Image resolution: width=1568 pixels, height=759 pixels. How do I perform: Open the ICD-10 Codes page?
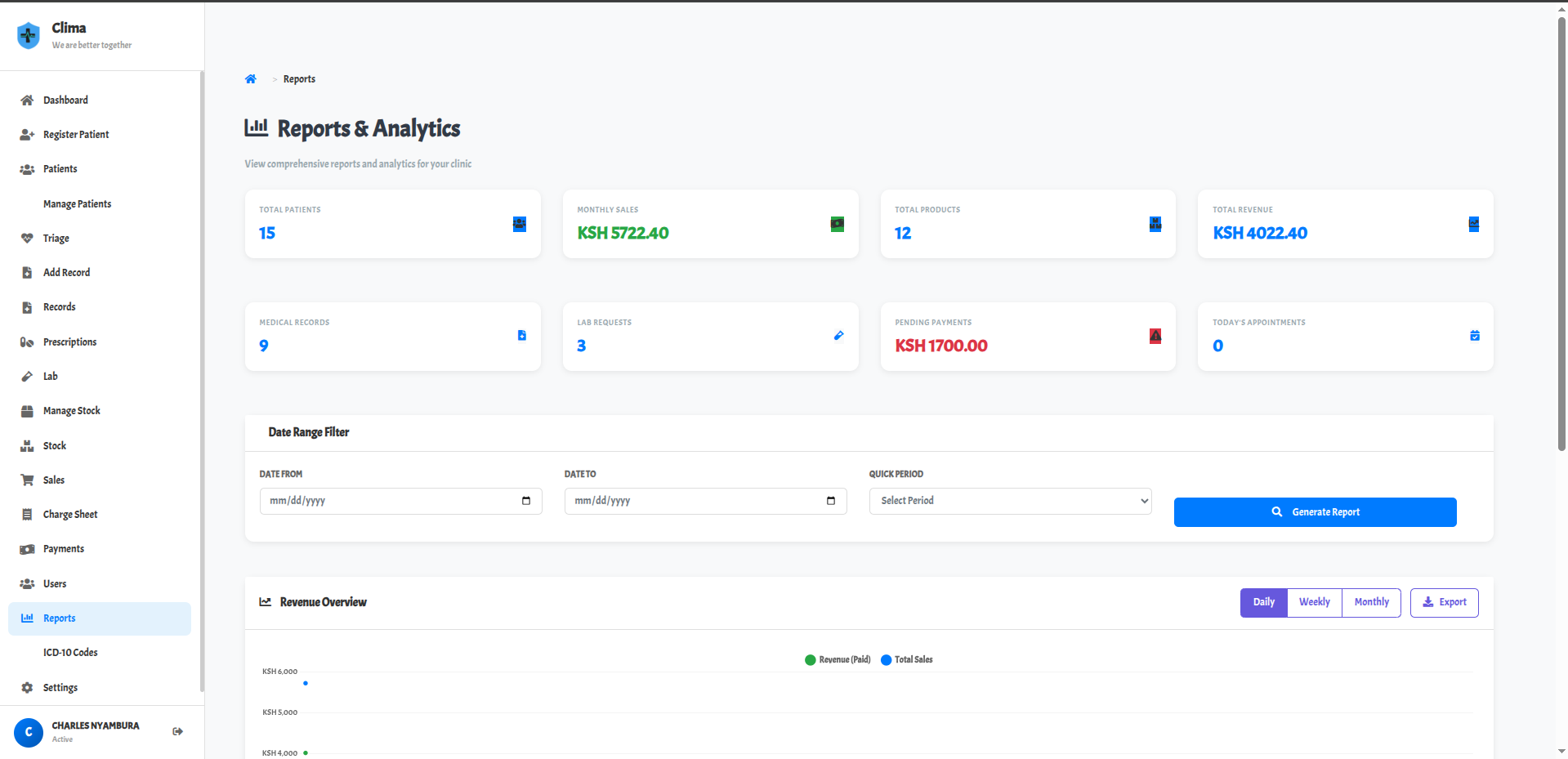pos(70,652)
